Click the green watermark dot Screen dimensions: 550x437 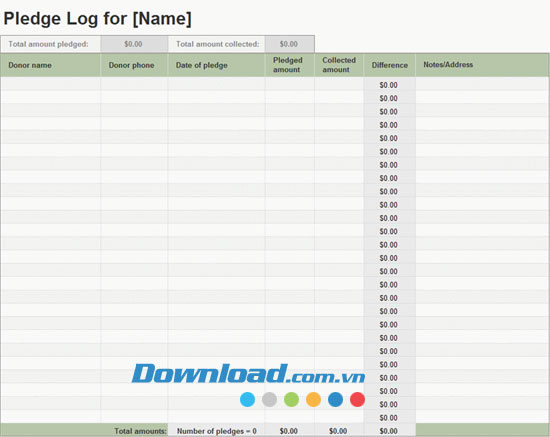pyautogui.click(x=291, y=399)
